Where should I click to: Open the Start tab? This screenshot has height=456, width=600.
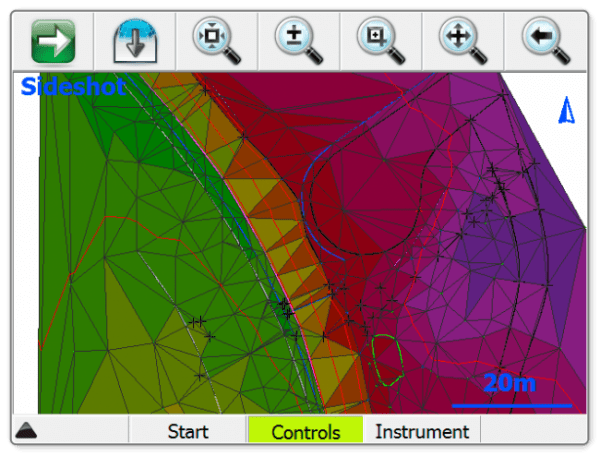(x=188, y=432)
